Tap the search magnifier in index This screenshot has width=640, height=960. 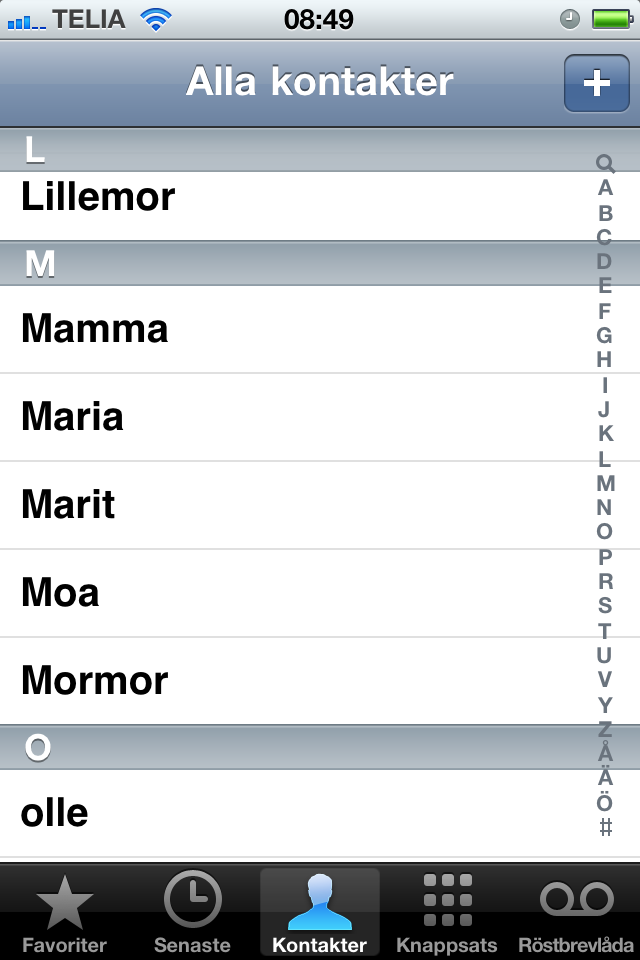click(604, 163)
